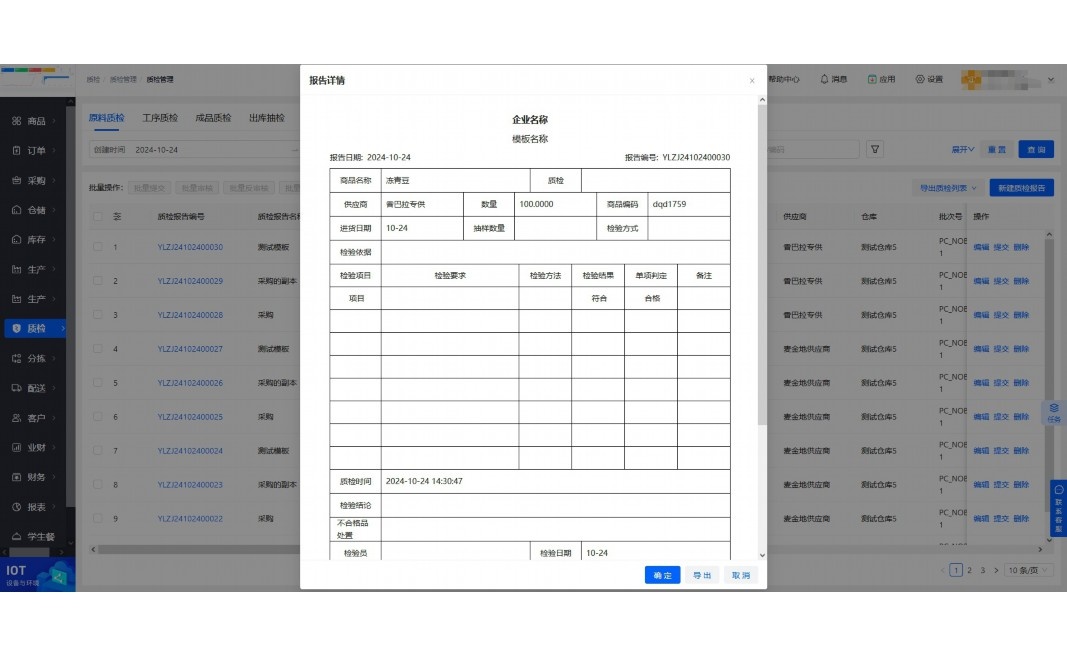Switch to the 成品质检 tab
Viewport: 1067px width, 656px height.
click(213, 118)
